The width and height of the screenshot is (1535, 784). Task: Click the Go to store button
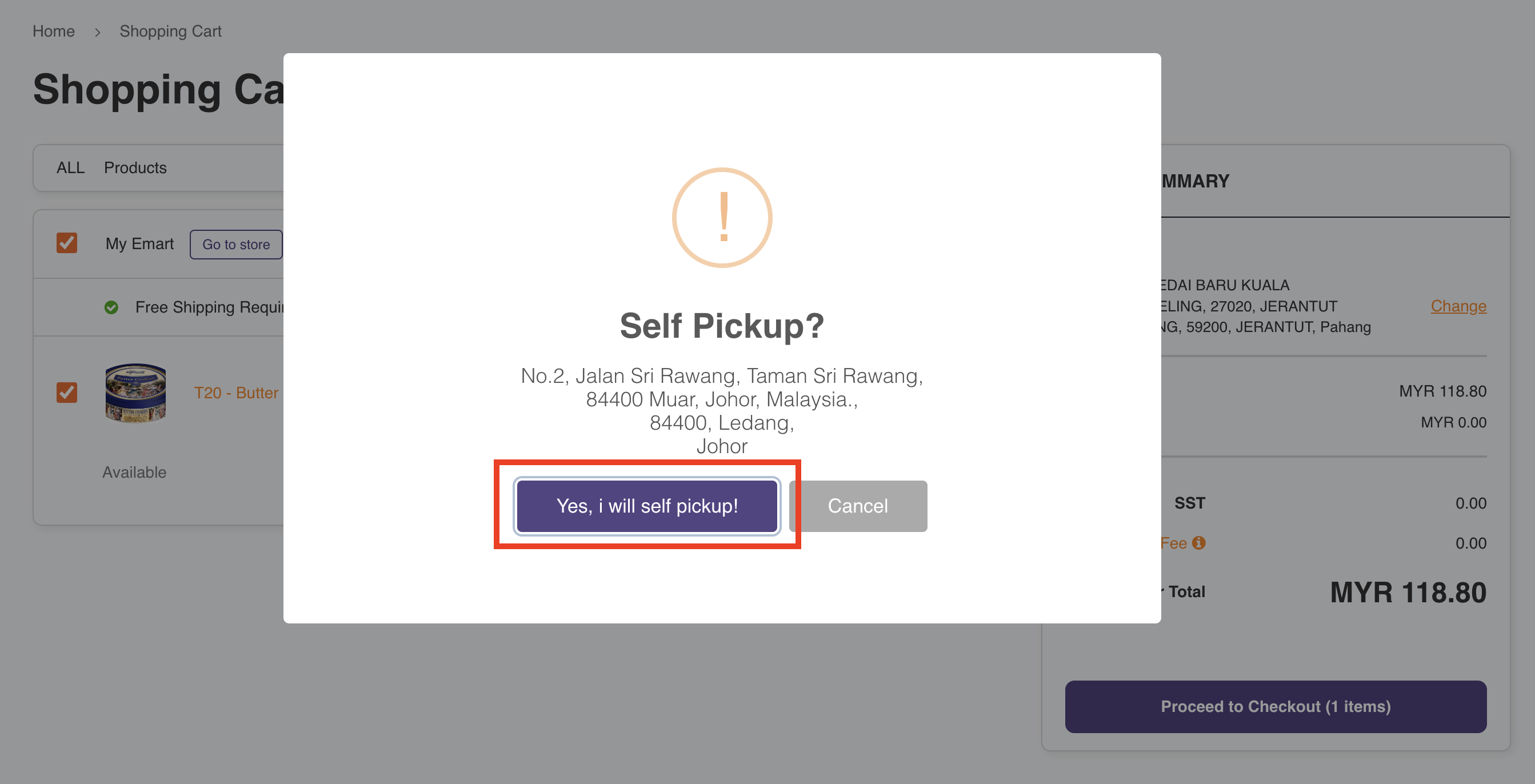coord(236,244)
